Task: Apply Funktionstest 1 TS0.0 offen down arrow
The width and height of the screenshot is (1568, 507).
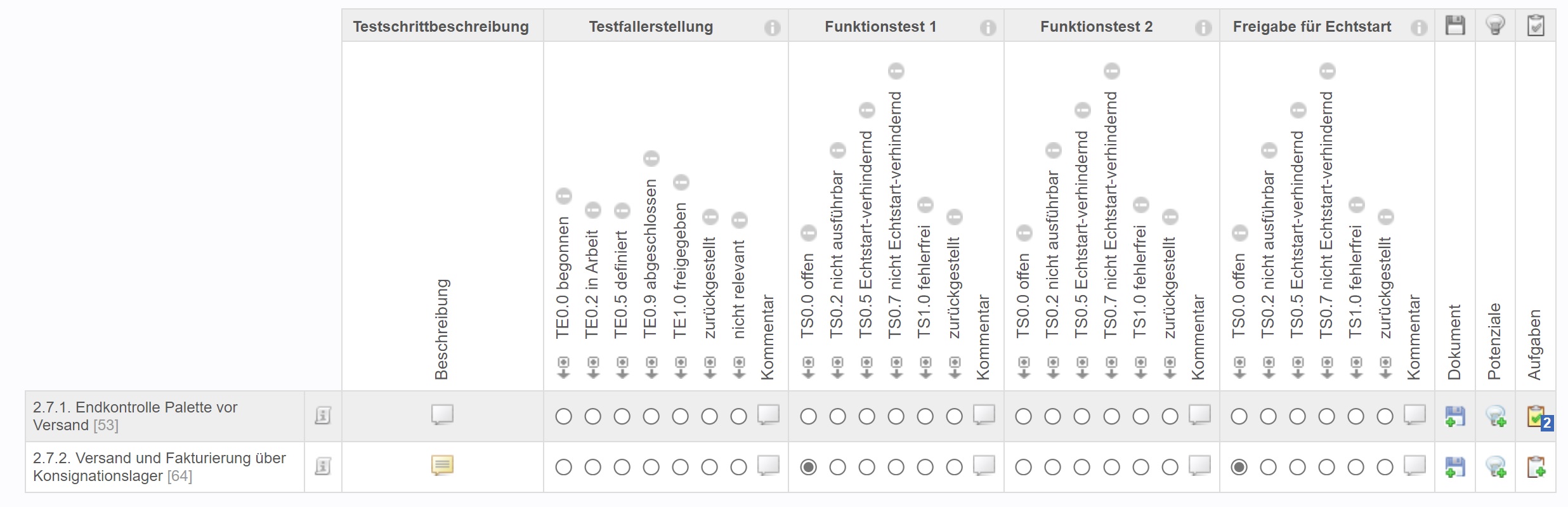Action: pyautogui.click(x=808, y=367)
